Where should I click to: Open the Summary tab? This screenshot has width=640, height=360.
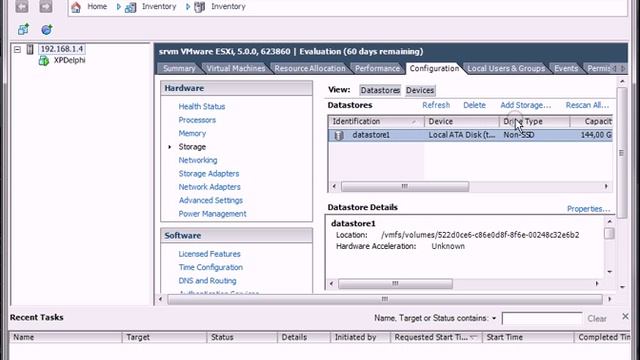(x=179, y=69)
